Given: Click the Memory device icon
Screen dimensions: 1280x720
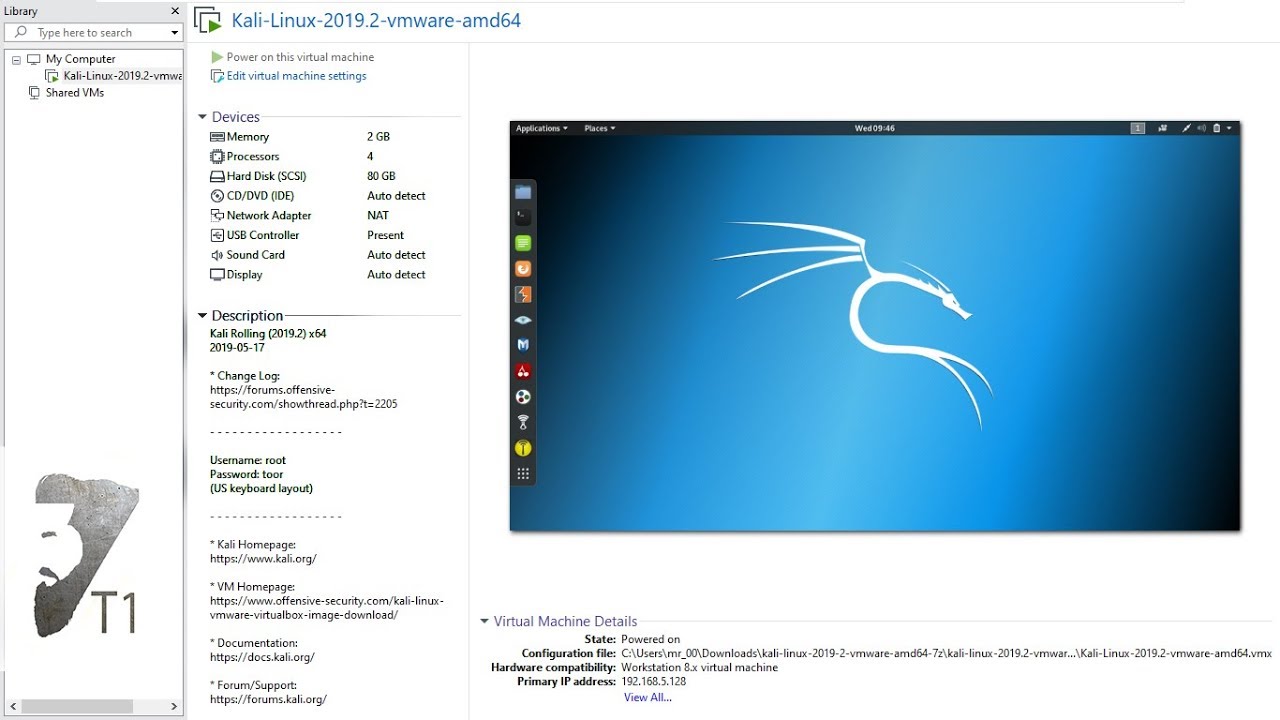Looking at the screenshot, I should [x=217, y=137].
